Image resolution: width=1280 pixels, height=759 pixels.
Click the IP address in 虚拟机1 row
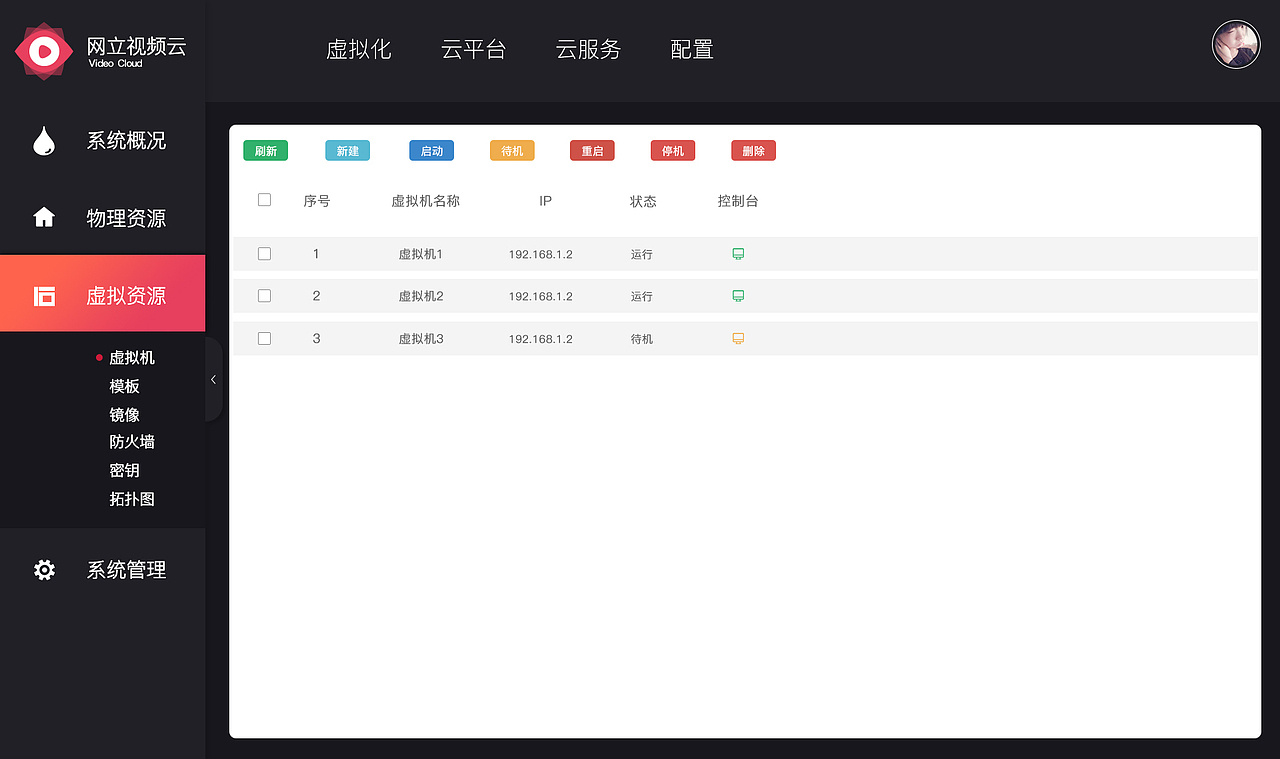(541, 254)
